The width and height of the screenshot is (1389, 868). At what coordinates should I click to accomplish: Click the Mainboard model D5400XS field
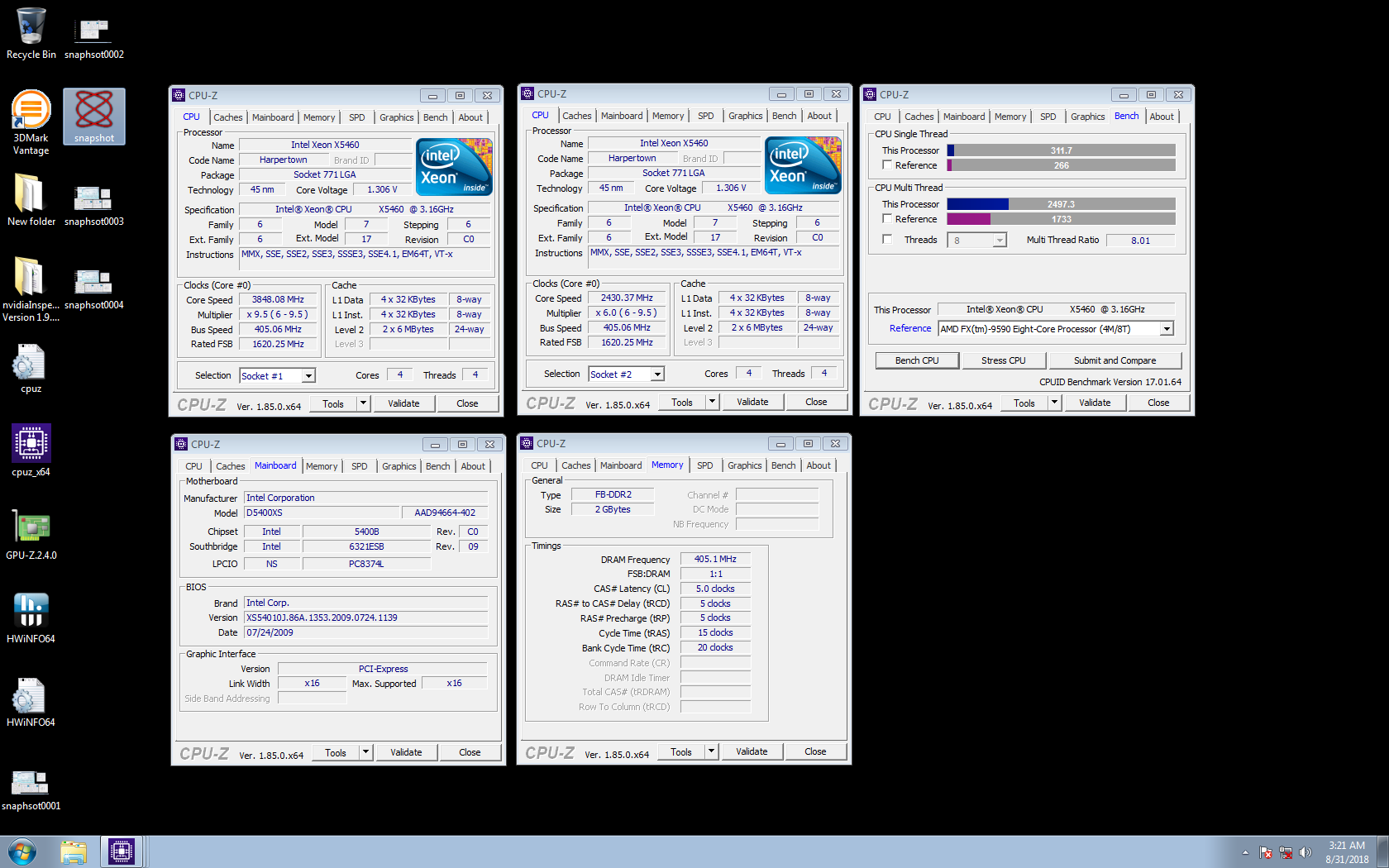click(322, 513)
